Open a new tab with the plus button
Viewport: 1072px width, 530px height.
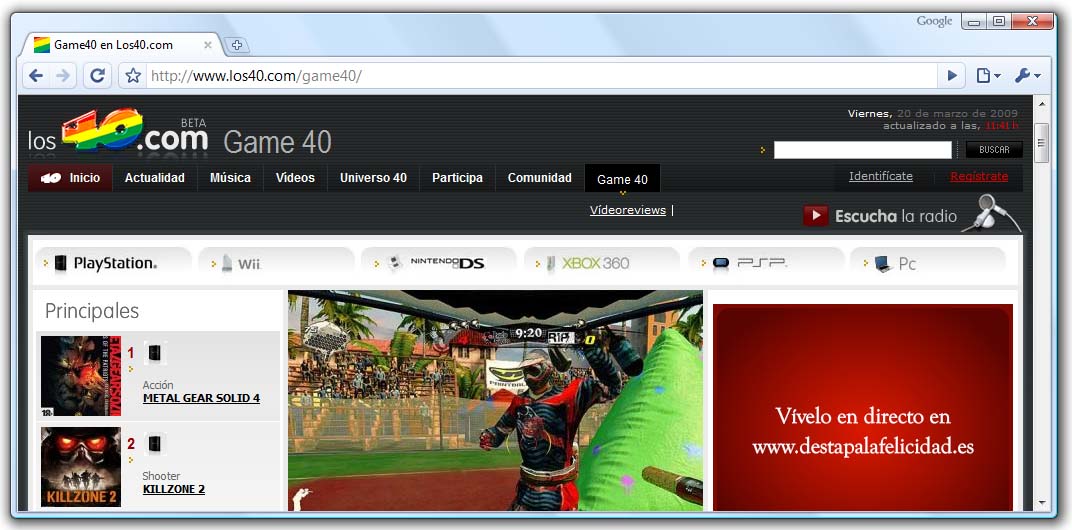pyautogui.click(x=237, y=45)
